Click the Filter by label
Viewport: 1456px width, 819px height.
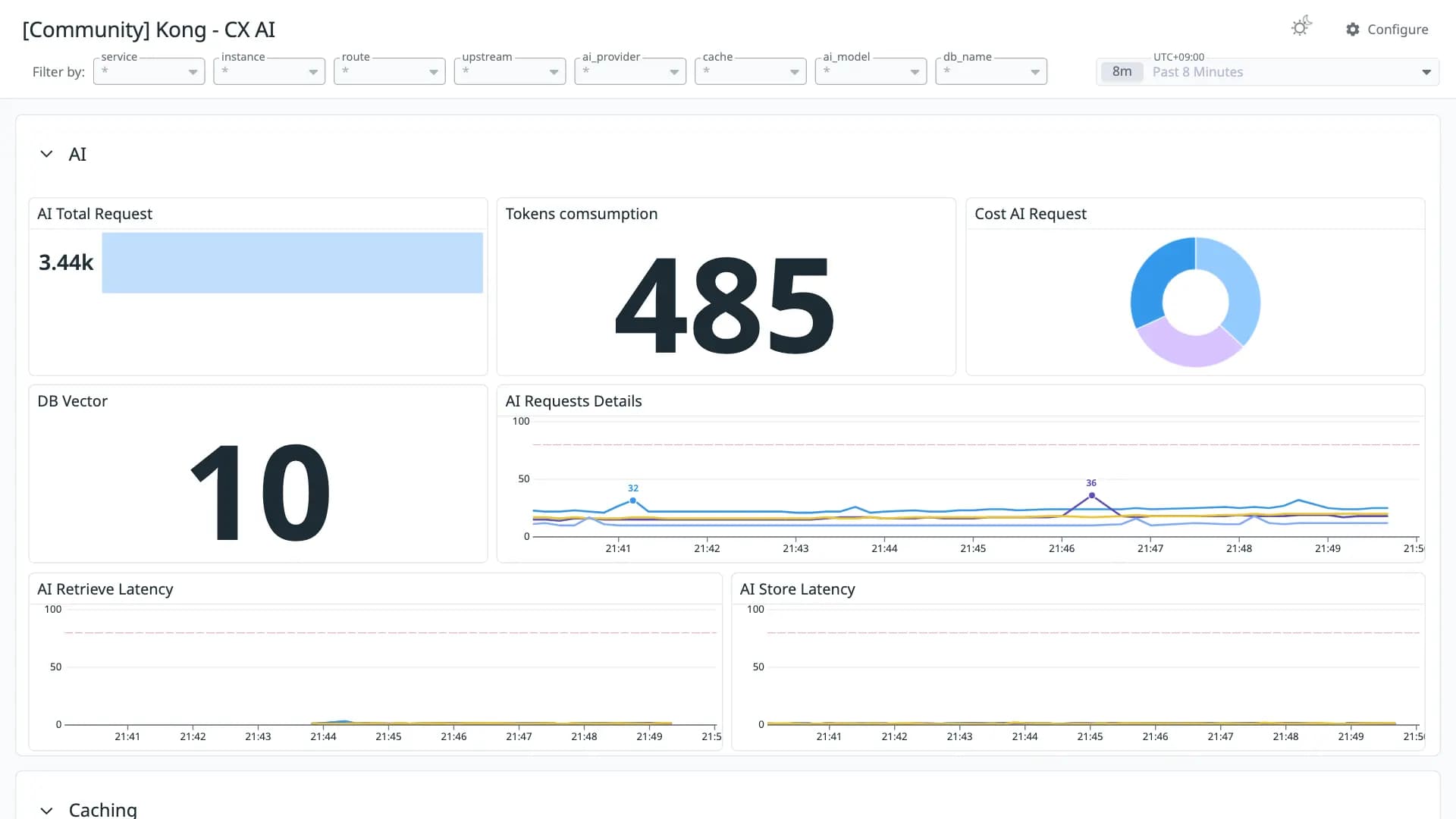[58, 72]
